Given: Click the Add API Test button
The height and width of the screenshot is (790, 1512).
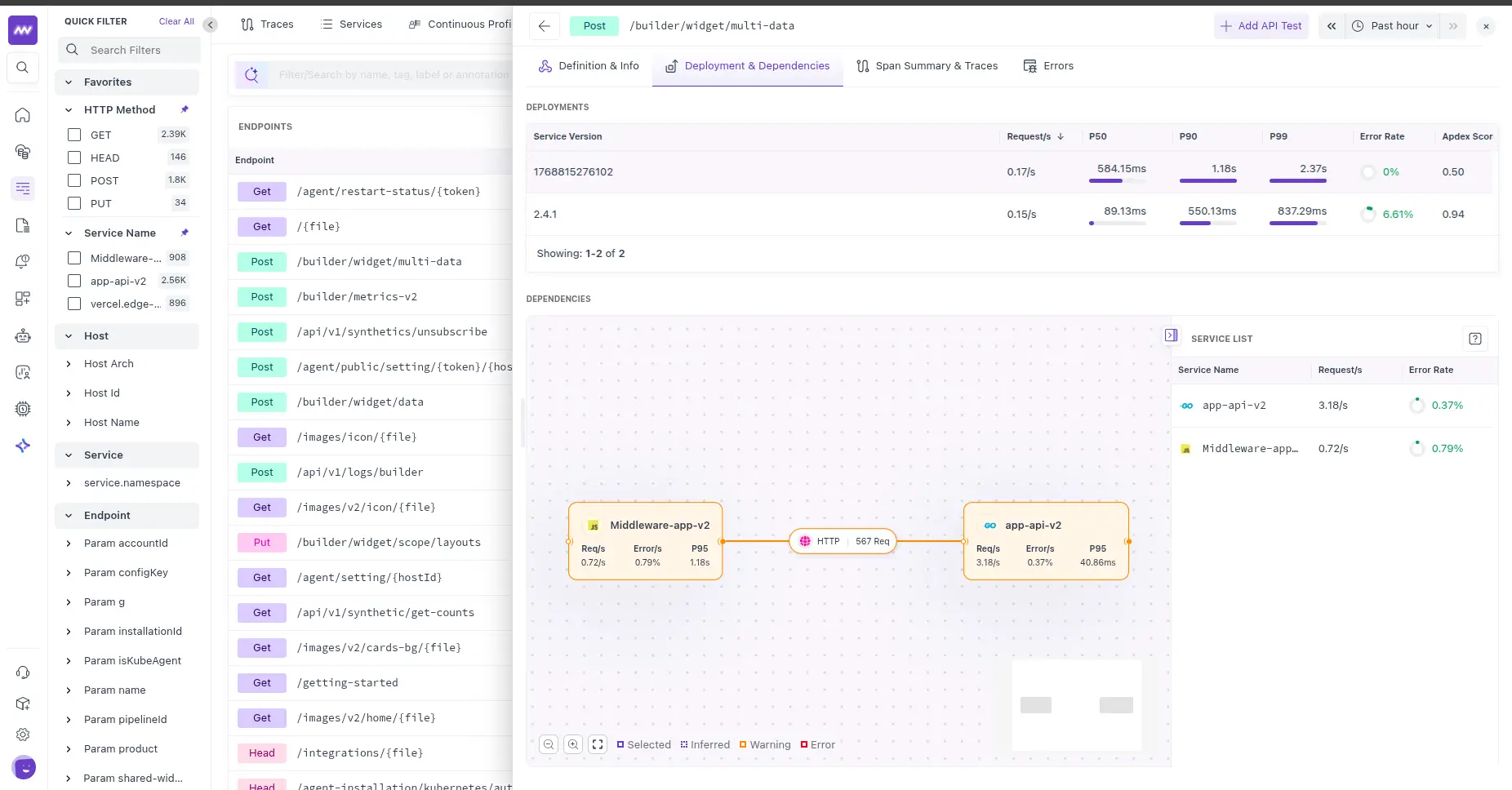Looking at the screenshot, I should point(1260,25).
